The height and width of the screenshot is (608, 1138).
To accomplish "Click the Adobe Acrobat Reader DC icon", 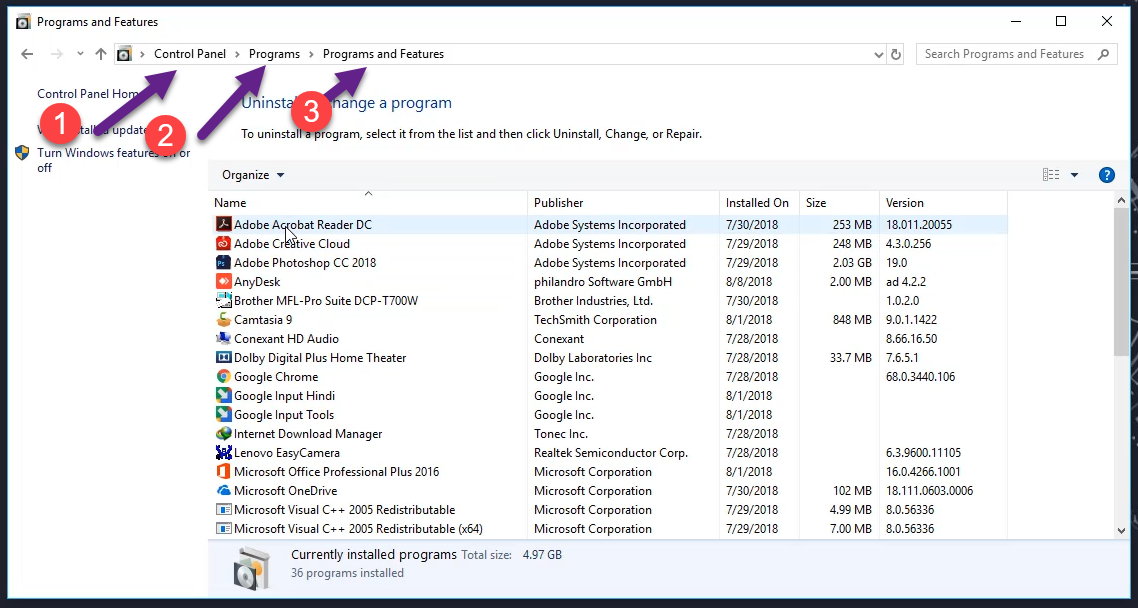I will (x=224, y=224).
